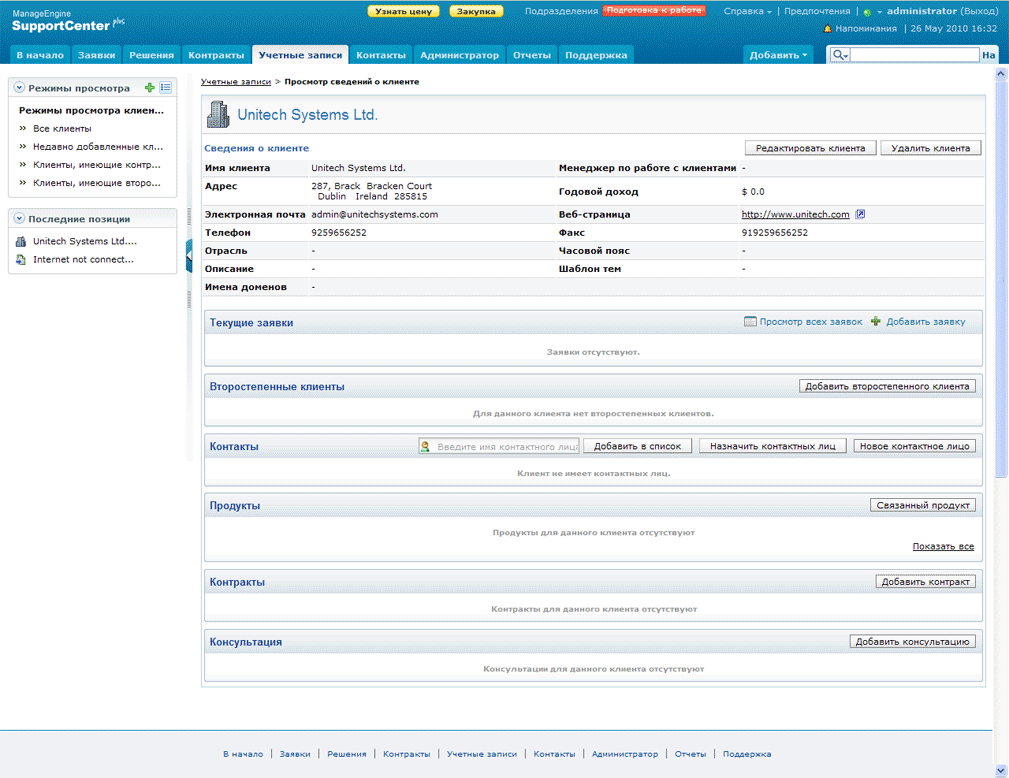Select Все клиенты view in sidebar
1009x778 pixels.
62,129
